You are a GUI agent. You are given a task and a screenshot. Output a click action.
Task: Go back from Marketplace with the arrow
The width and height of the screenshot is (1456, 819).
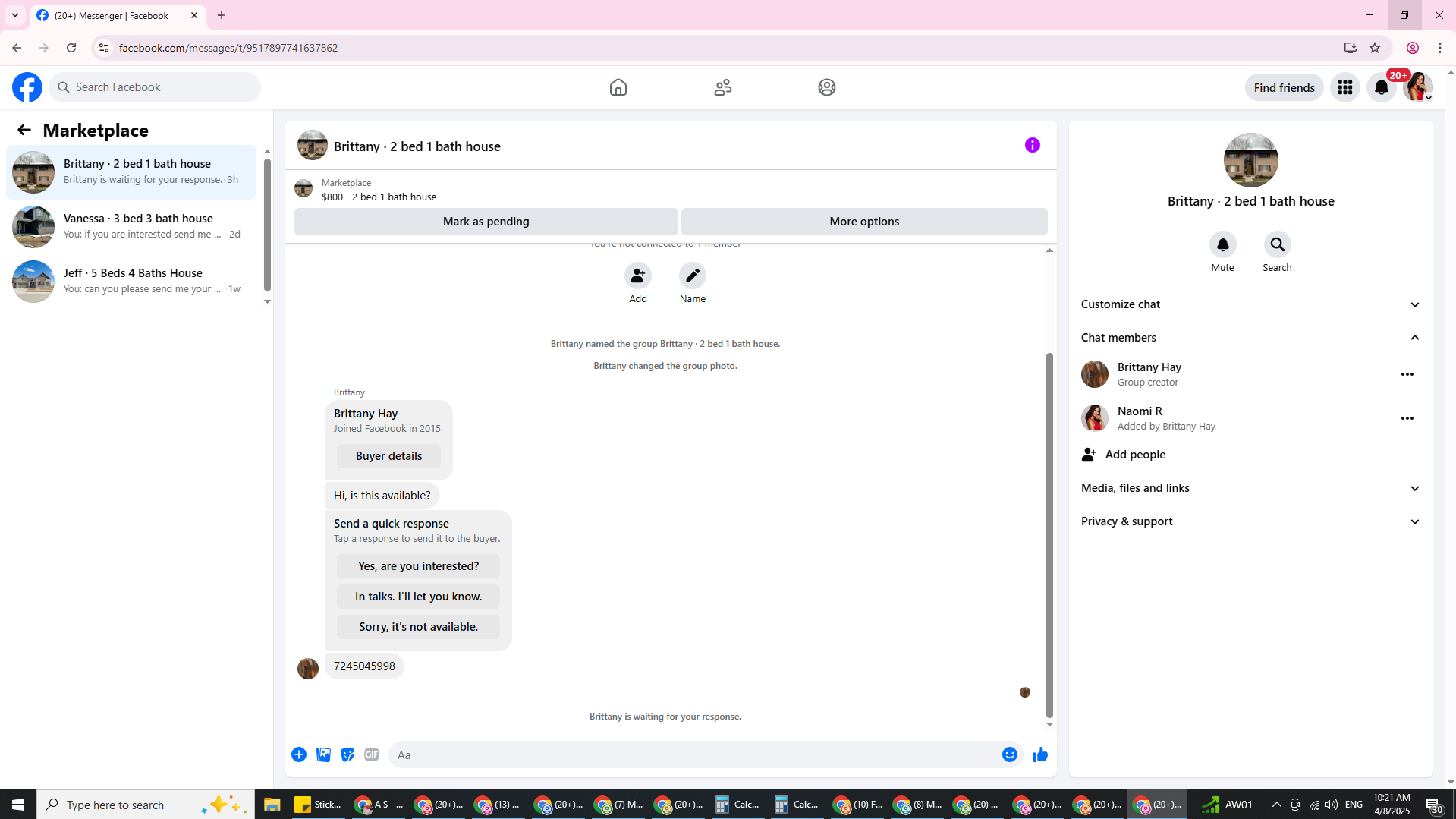pos(24,130)
